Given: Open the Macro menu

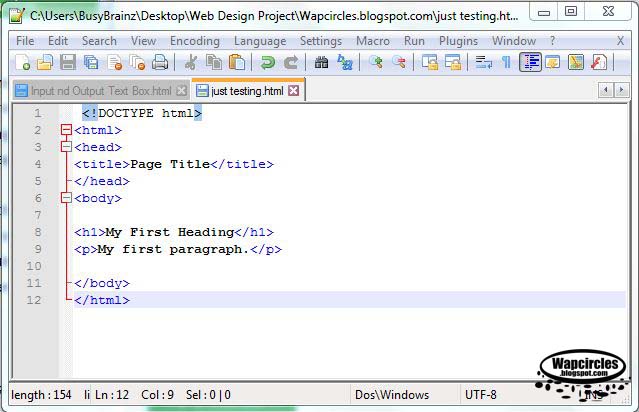Looking at the screenshot, I should (x=373, y=41).
